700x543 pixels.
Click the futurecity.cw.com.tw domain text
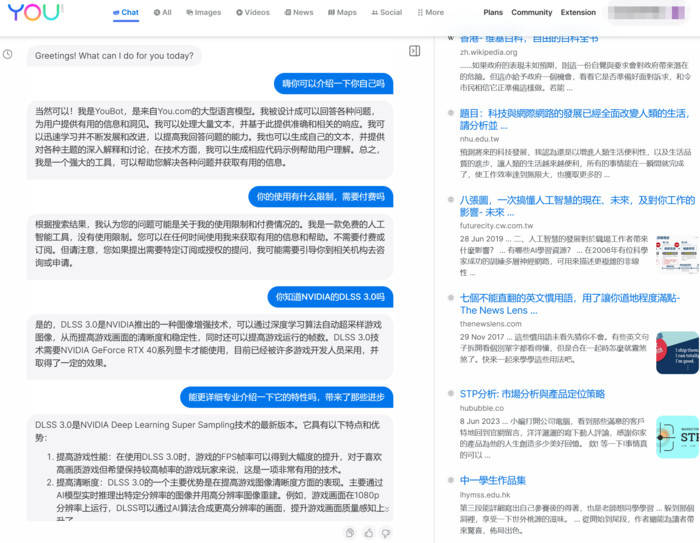point(496,226)
